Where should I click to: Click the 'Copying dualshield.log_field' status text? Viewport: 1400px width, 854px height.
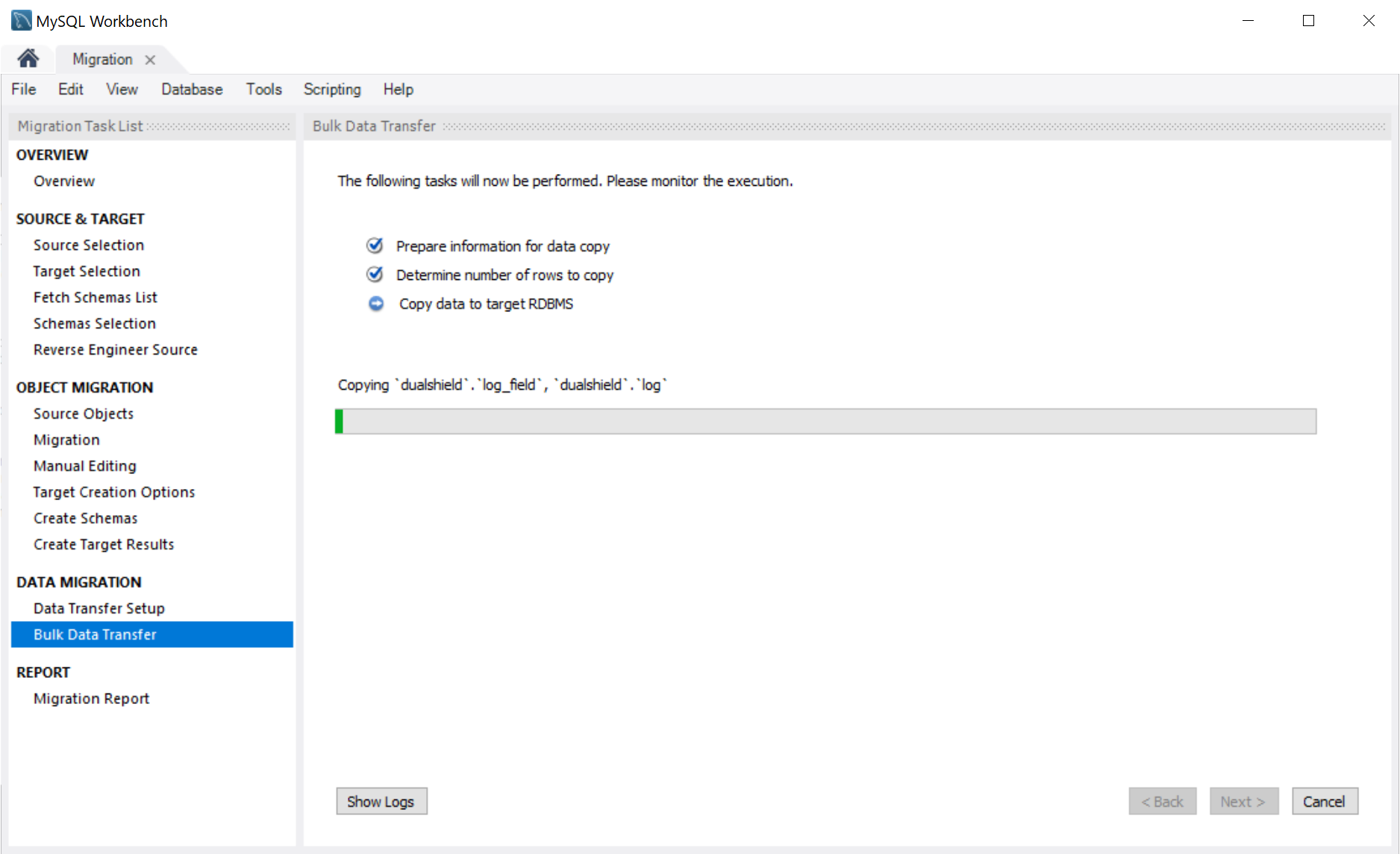[503, 385]
